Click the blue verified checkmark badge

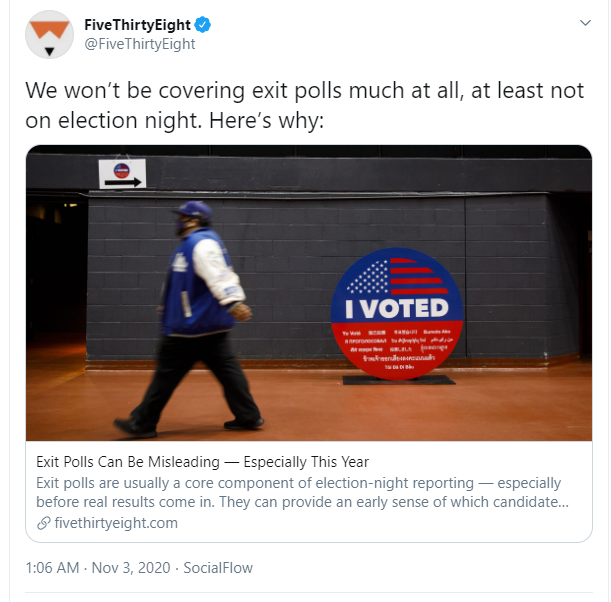coord(203,25)
